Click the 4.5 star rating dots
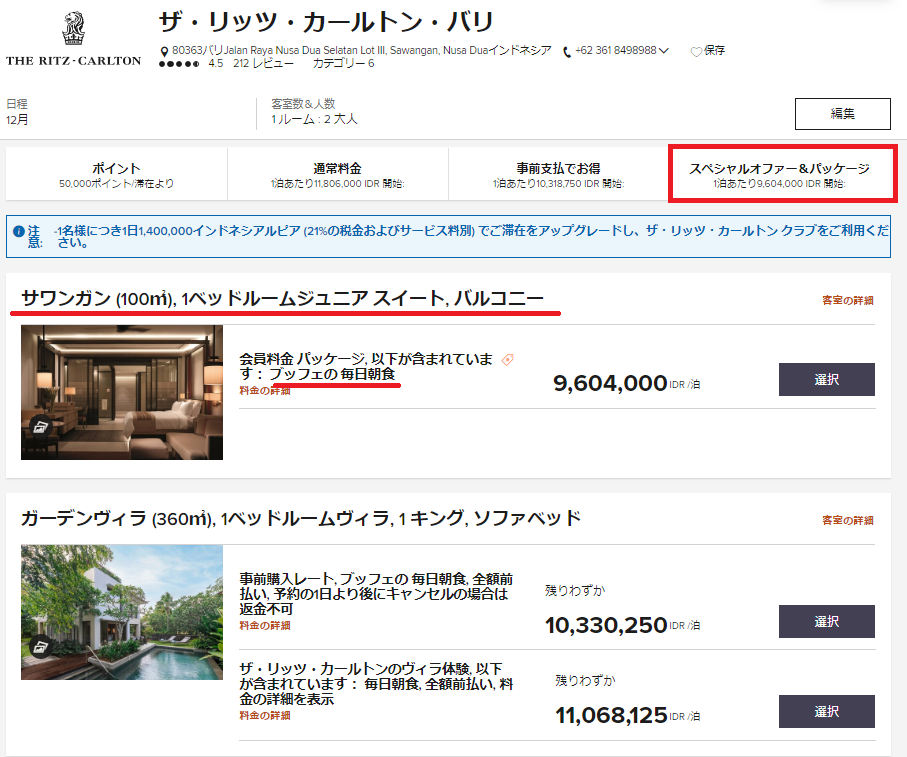Image resolution: width=907 pixels, height=757 pixels. pos(179,64)
